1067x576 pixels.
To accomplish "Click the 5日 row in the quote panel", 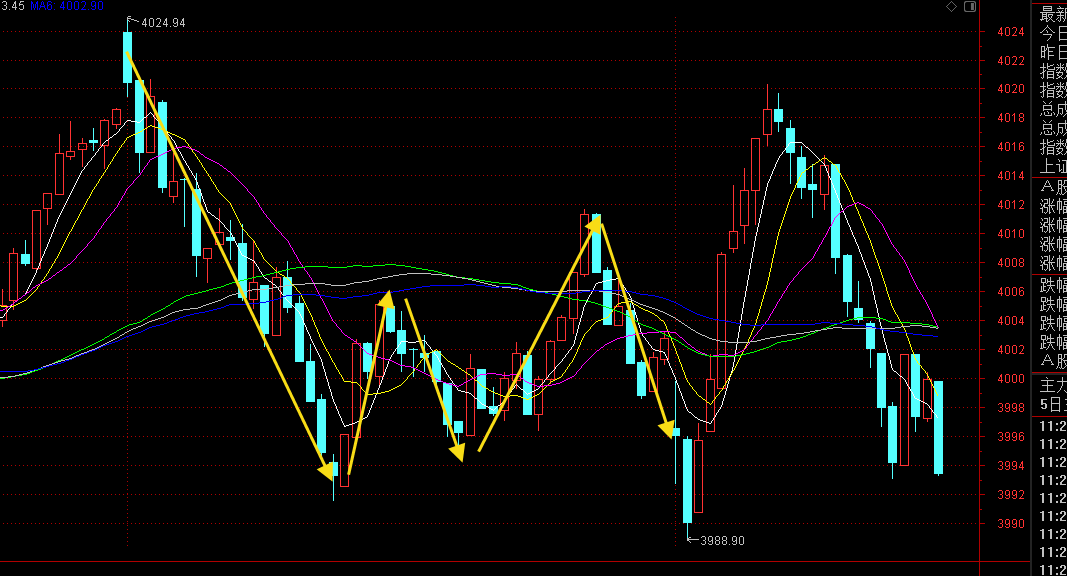I will (x=1052, y=404).
